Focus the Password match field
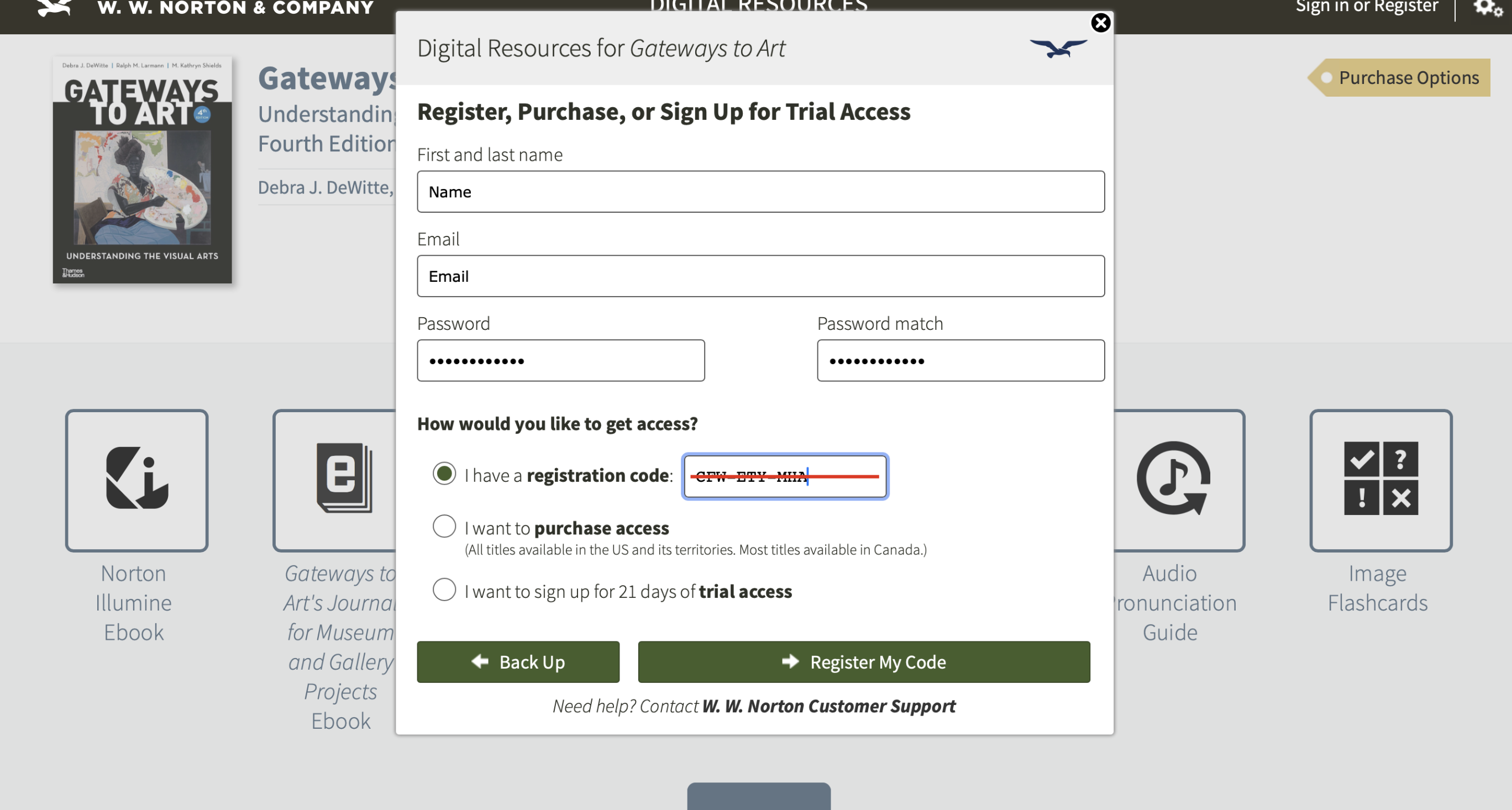1512x810 pixels. click(960, 360)
